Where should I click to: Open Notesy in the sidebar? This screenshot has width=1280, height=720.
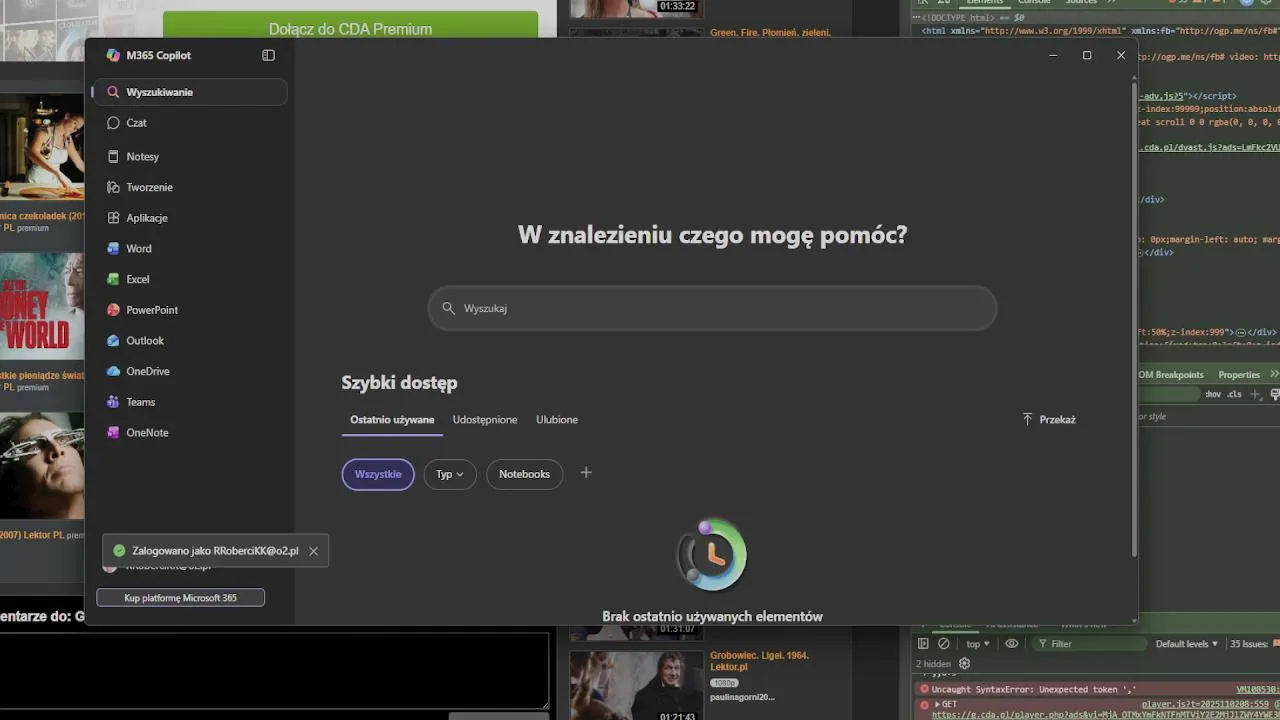click(x=190, y=157)
